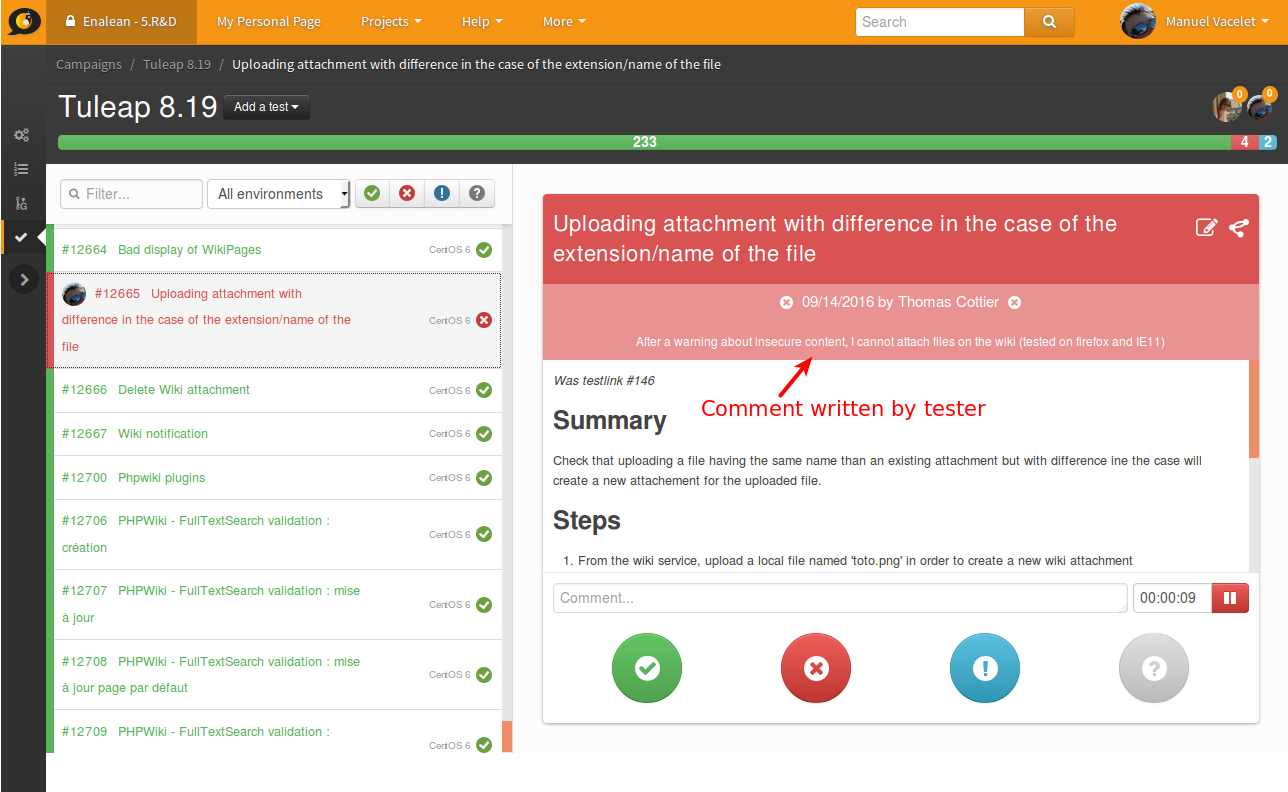Click the red 4 failed progress segment
The width and height of the screenshot is (1288, 792).
(x=1245, y=142)
